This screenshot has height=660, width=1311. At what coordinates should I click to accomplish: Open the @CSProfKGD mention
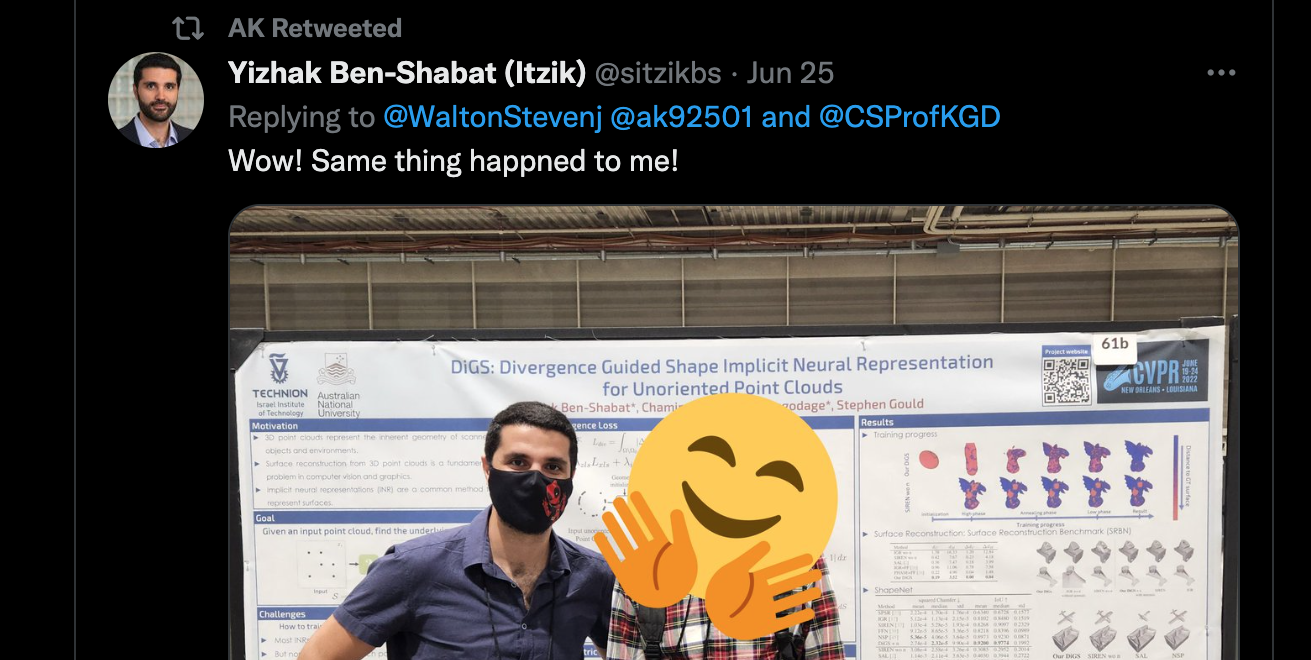click(x=910, y=117)
